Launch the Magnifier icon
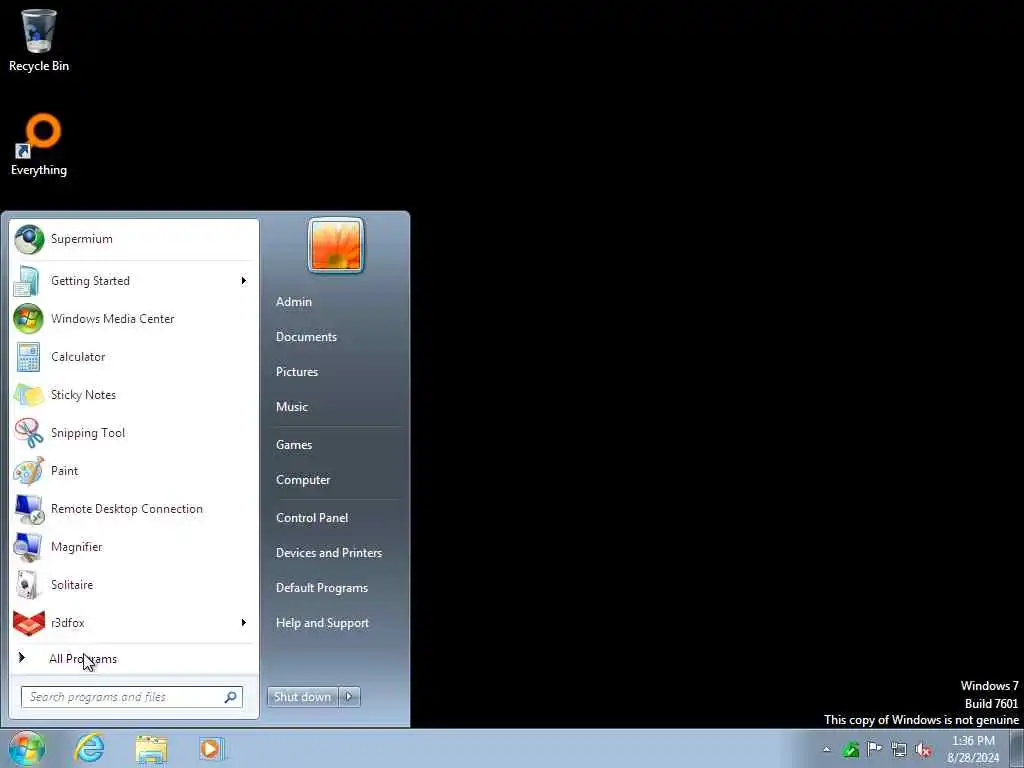Viewport: 1024px width, 768px height. tap(28, 547)
